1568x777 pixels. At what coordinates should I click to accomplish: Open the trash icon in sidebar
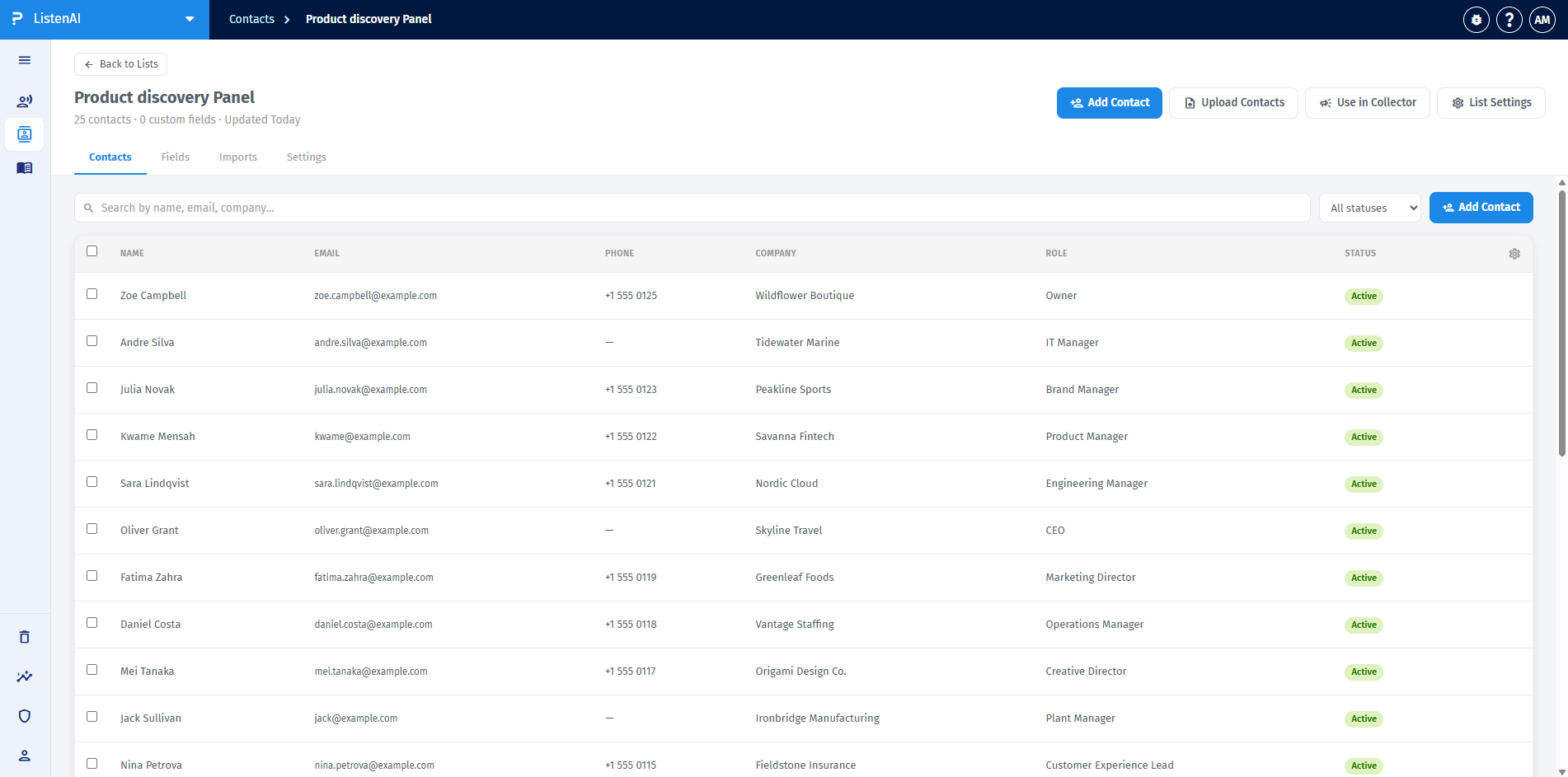pyautogui.click(x=25, y=637)
